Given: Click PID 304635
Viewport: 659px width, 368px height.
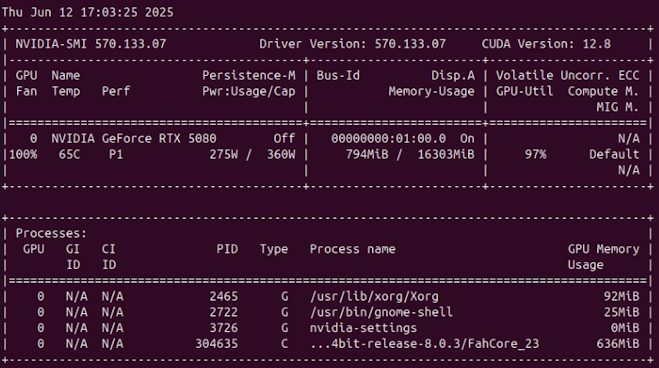Looking at the screenshot, I should [x=216, y=344].
